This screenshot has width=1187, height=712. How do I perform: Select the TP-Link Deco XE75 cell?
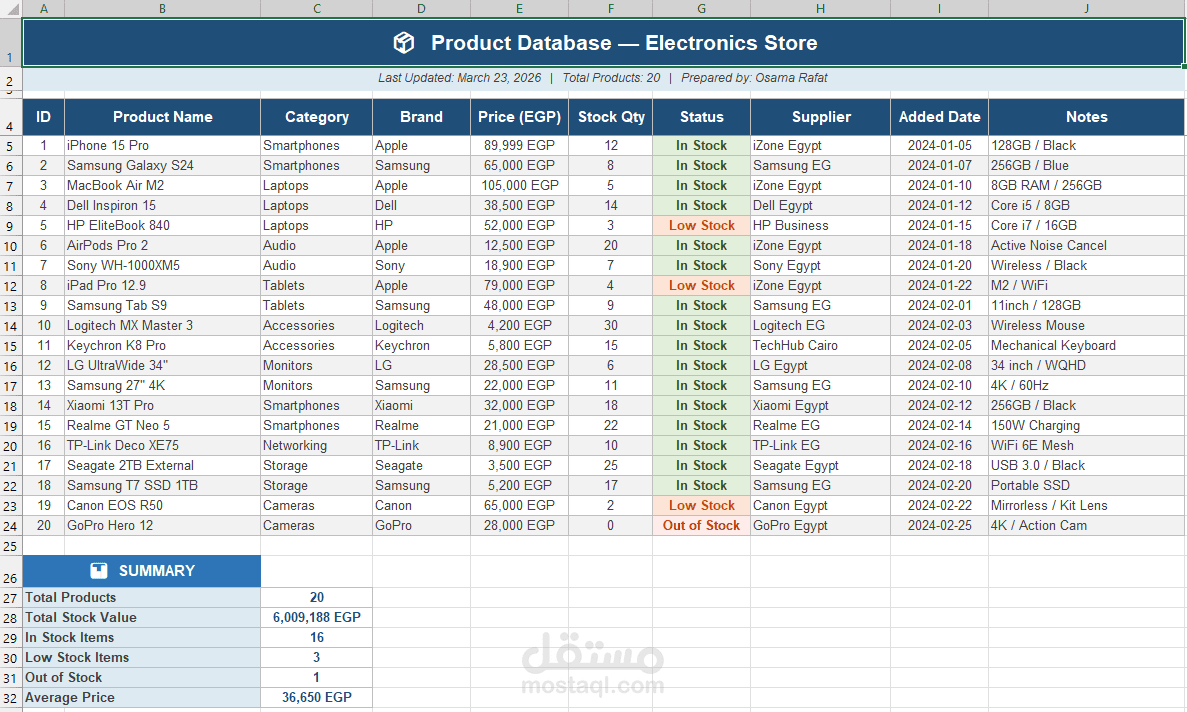[163, 446]
